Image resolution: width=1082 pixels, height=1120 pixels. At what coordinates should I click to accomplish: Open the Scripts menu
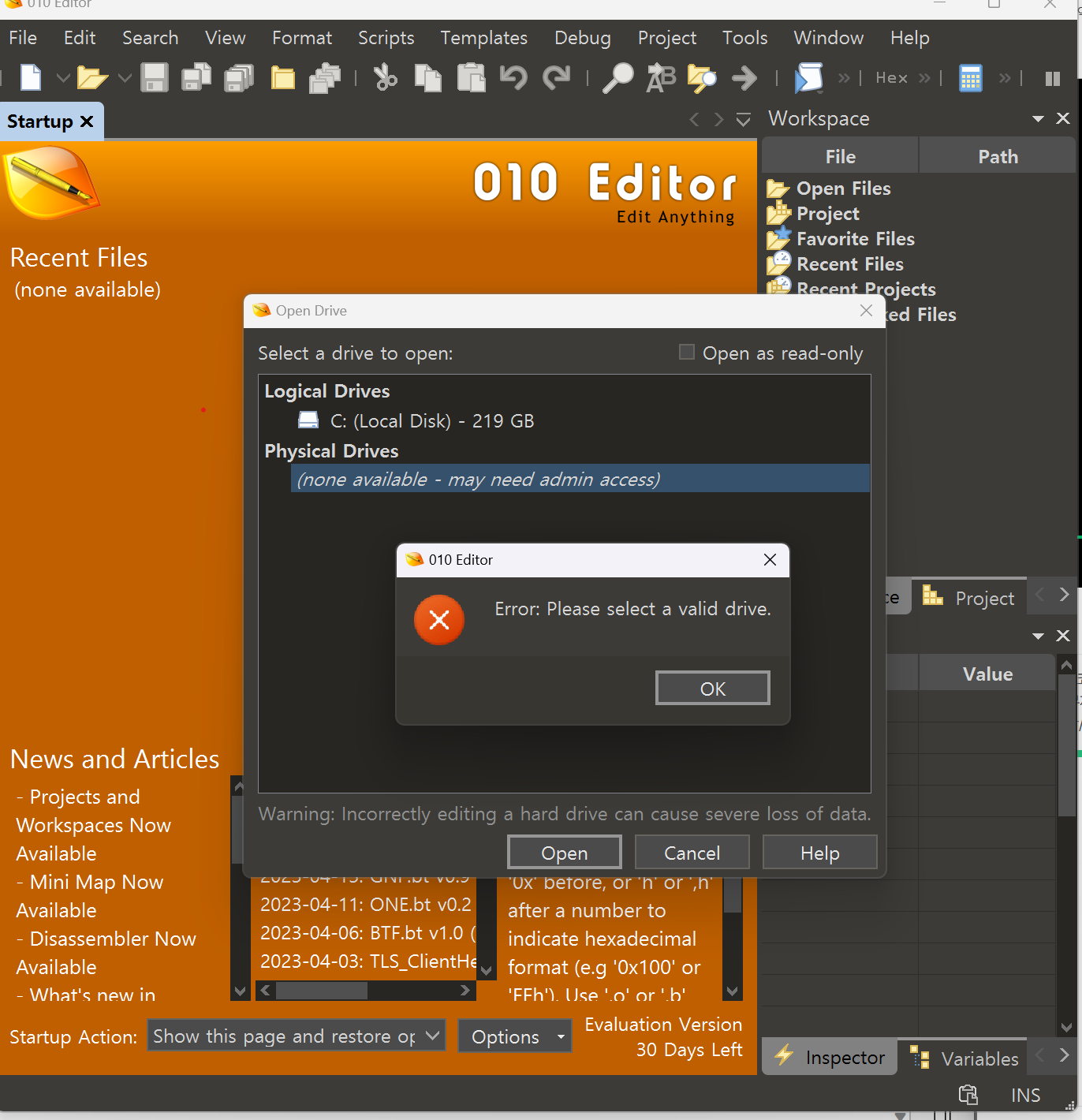(x=386, y=38)
